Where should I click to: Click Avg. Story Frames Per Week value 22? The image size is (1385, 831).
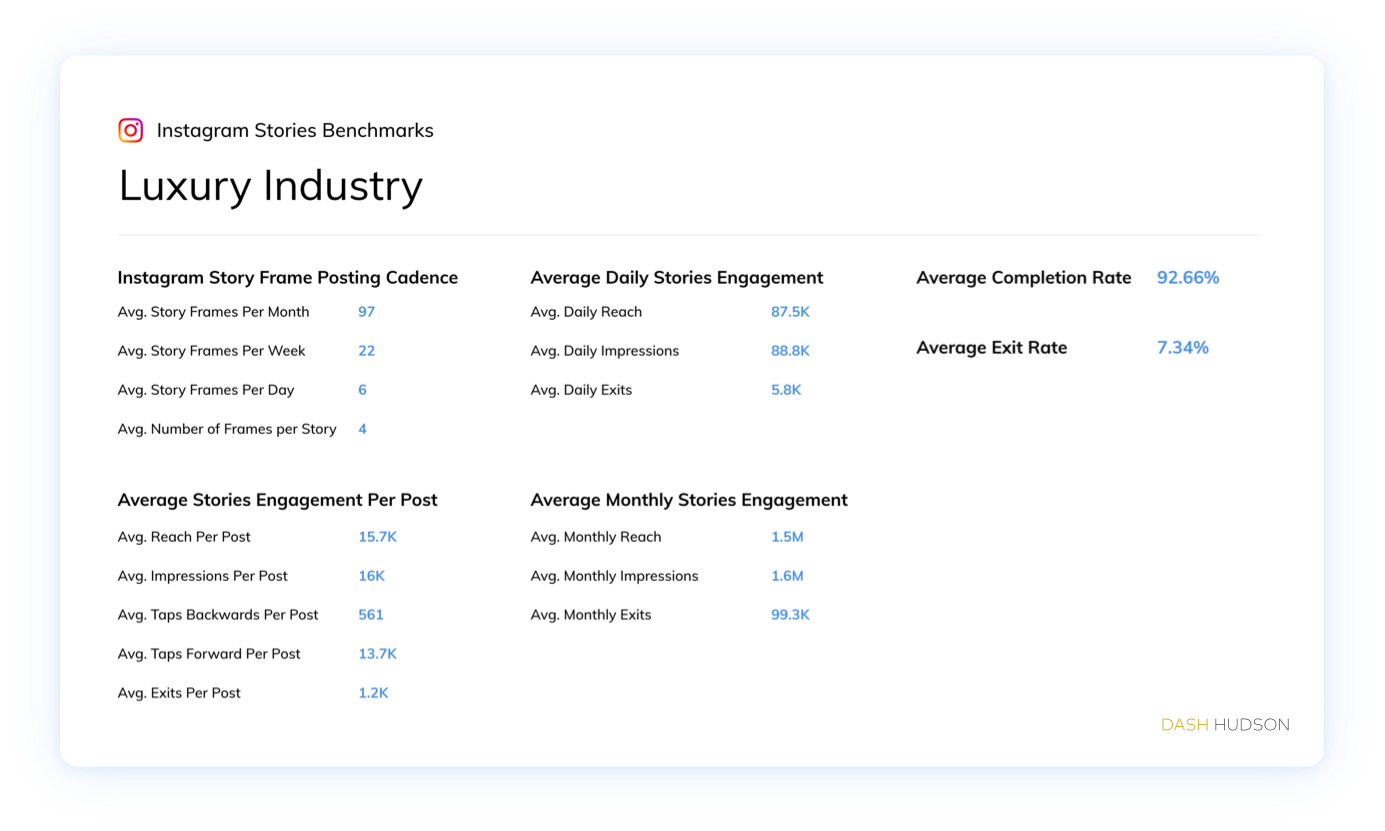(366, 351)
